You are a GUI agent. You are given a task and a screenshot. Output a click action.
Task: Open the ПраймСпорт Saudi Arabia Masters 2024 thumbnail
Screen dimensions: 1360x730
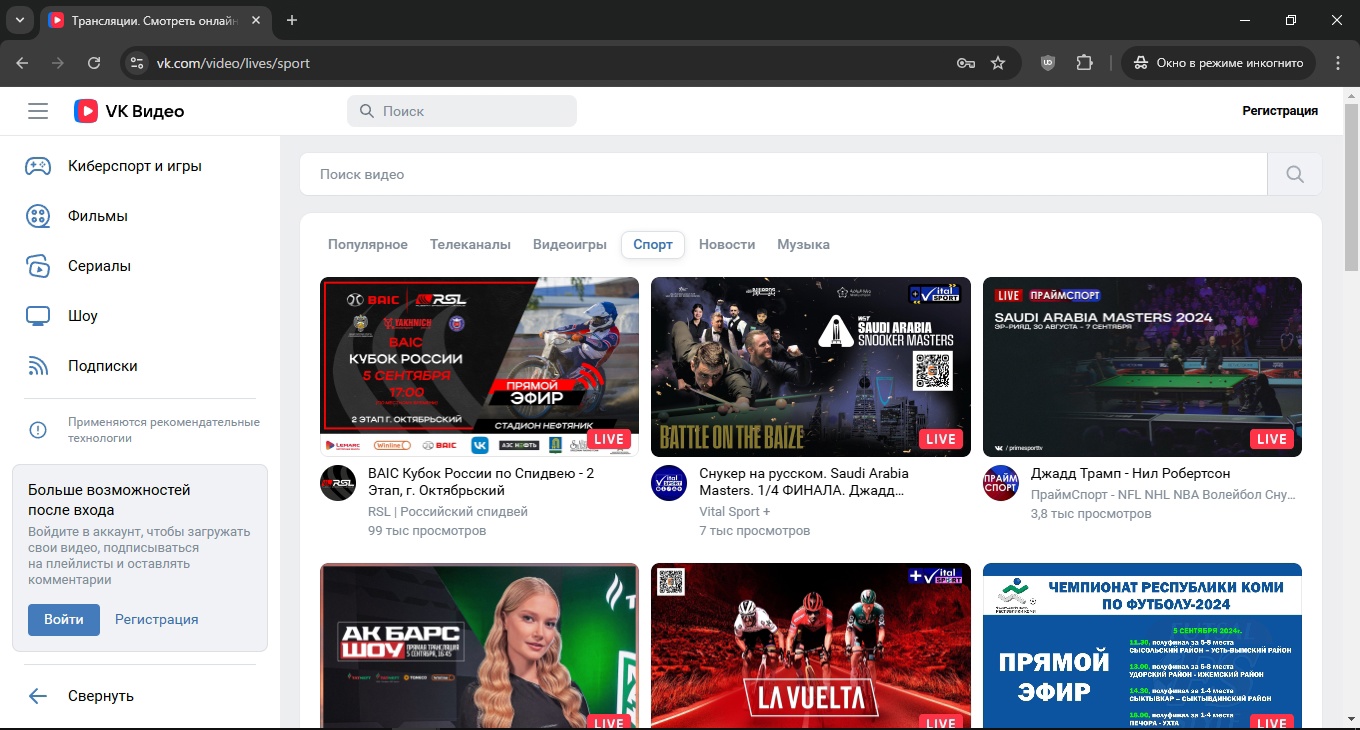1142,367
